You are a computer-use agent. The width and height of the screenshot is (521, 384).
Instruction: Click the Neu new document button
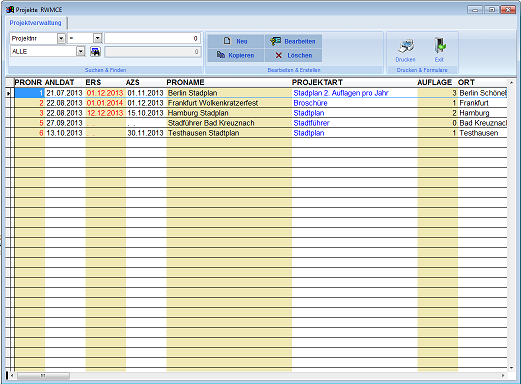236,41
